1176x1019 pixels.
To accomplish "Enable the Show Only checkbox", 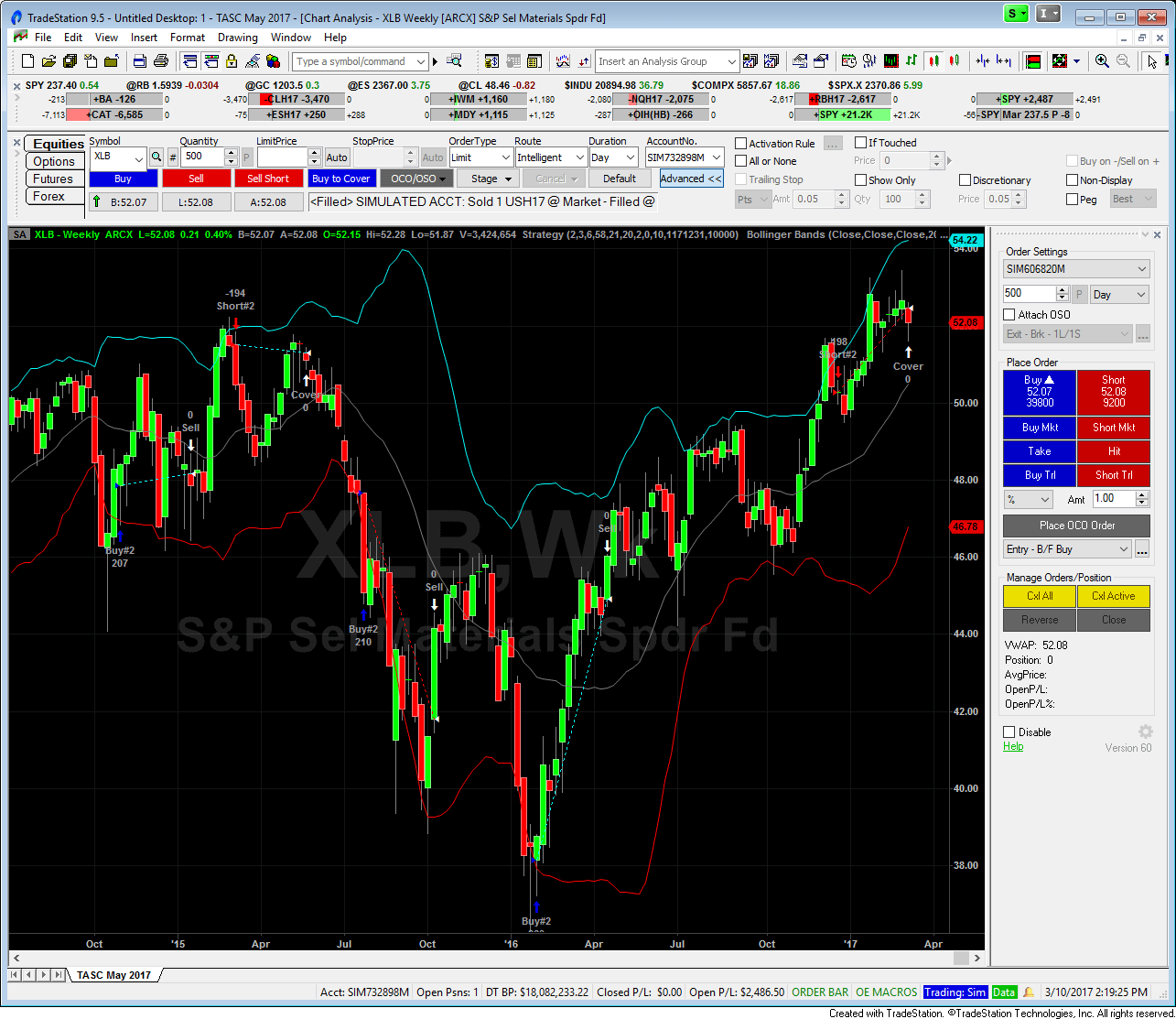I will [860, 180].
